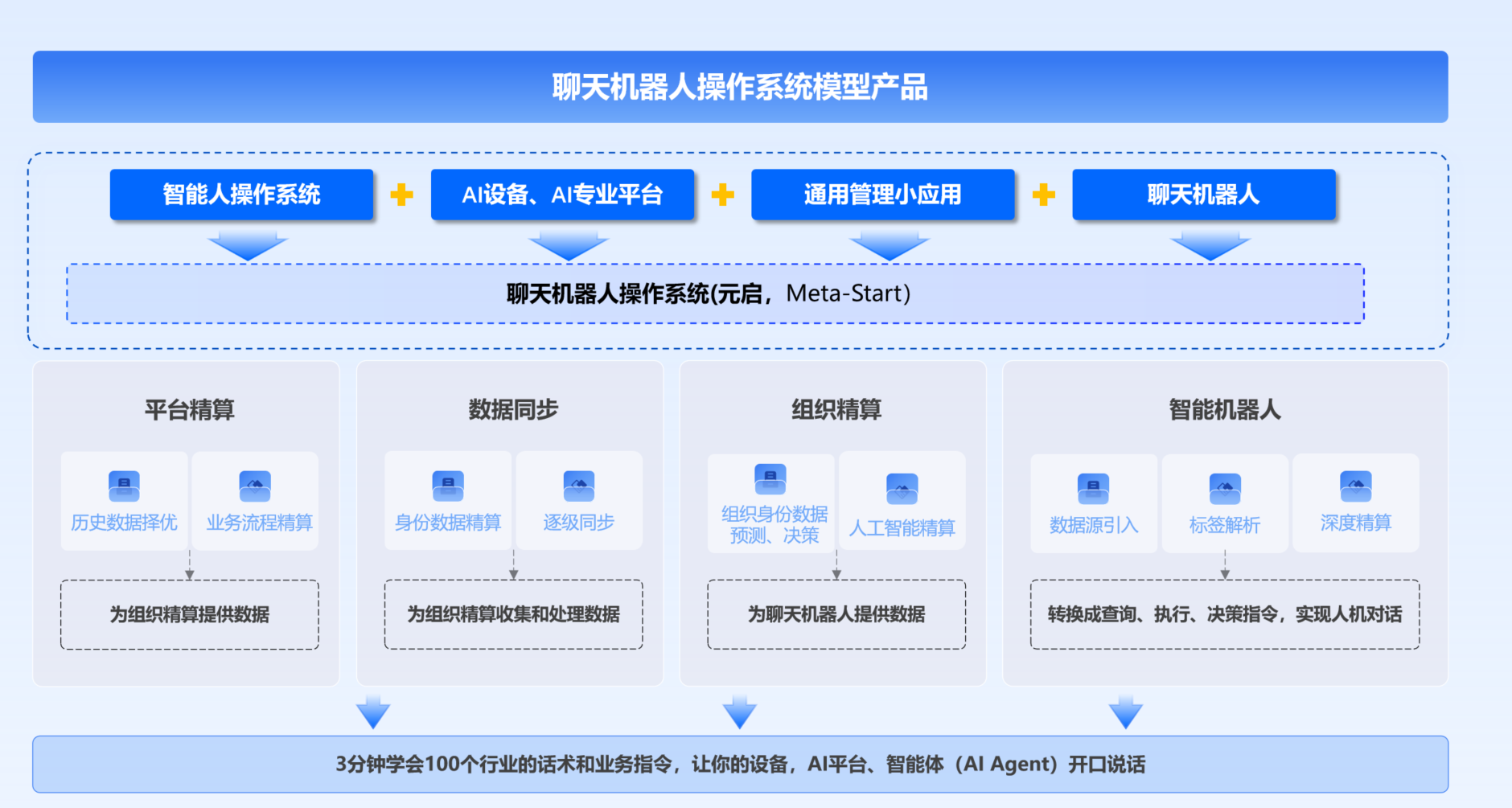Select the AI设备、AI专业平台 button
Screen dimensions: 1512x808
point(562,195)
